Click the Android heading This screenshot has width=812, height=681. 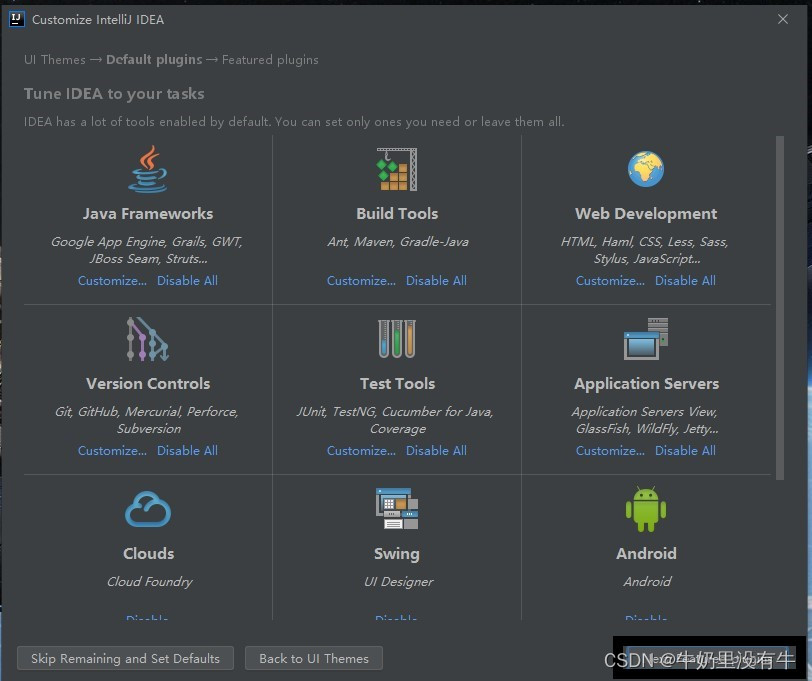646,553
